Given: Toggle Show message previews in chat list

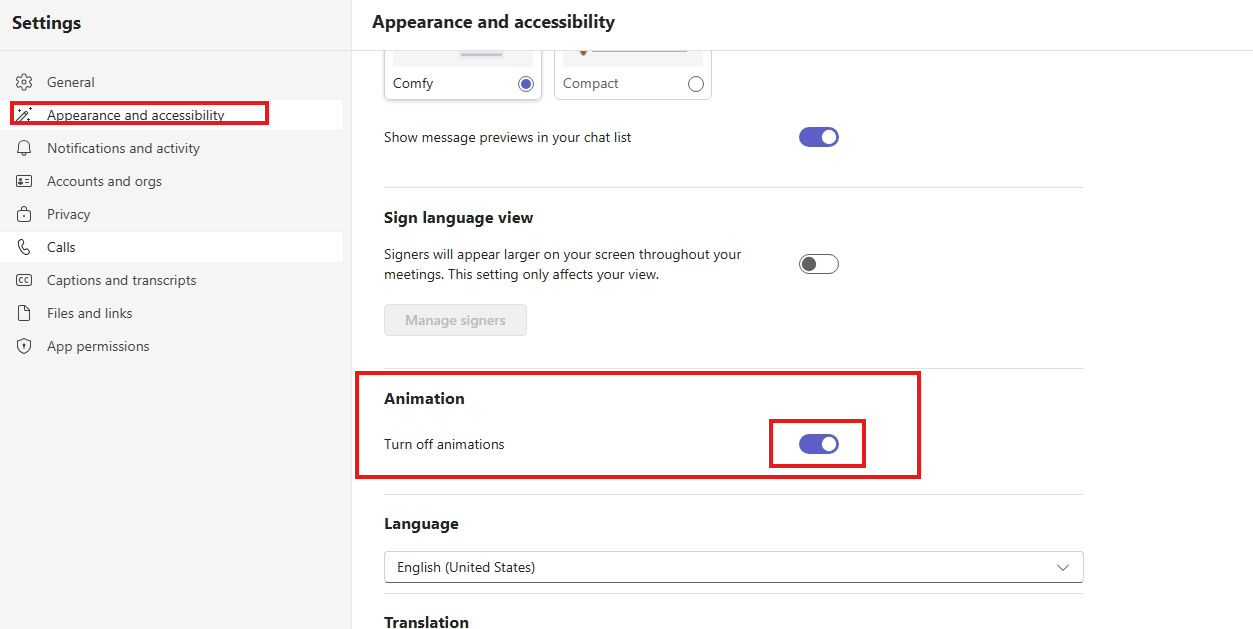Looking at the screenshot, I should point(818,137).
